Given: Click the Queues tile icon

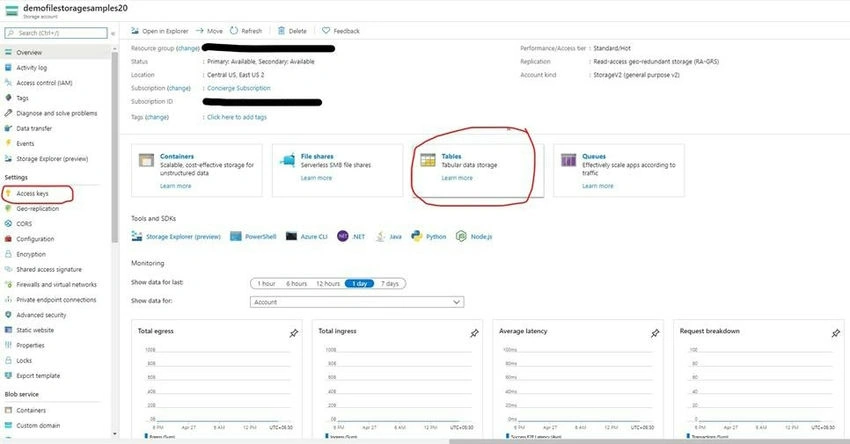Looking at the screenshot, I should click(x=569, y=160).
